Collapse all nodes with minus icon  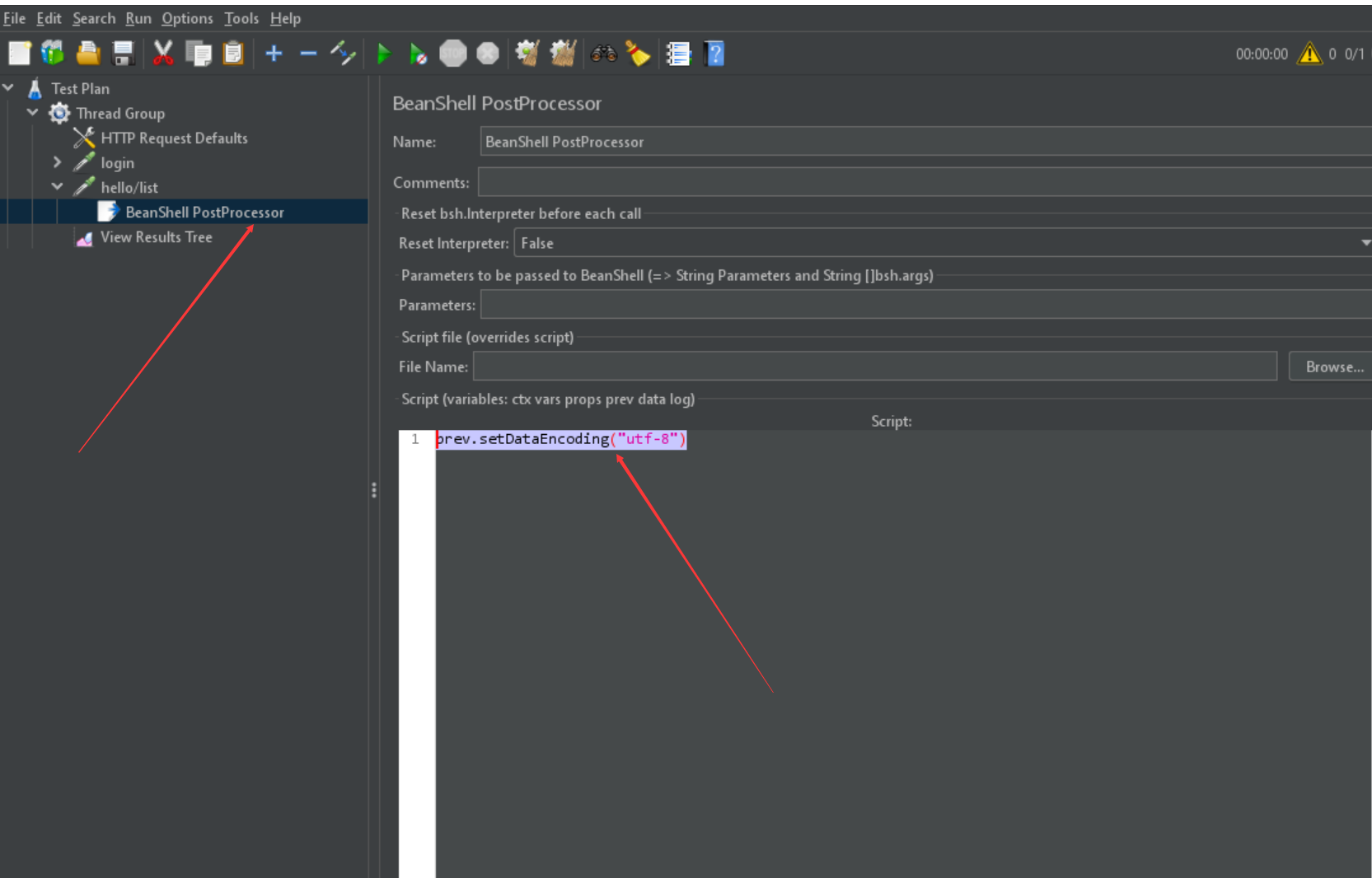[308, 54]
